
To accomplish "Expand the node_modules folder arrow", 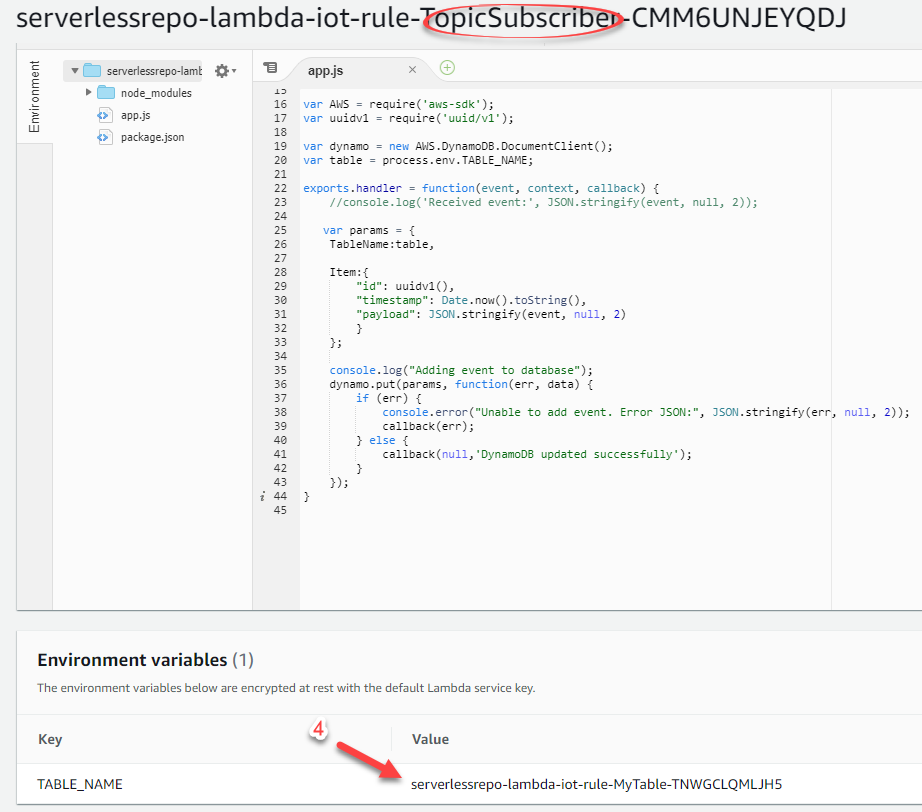I will click(89, 93).
